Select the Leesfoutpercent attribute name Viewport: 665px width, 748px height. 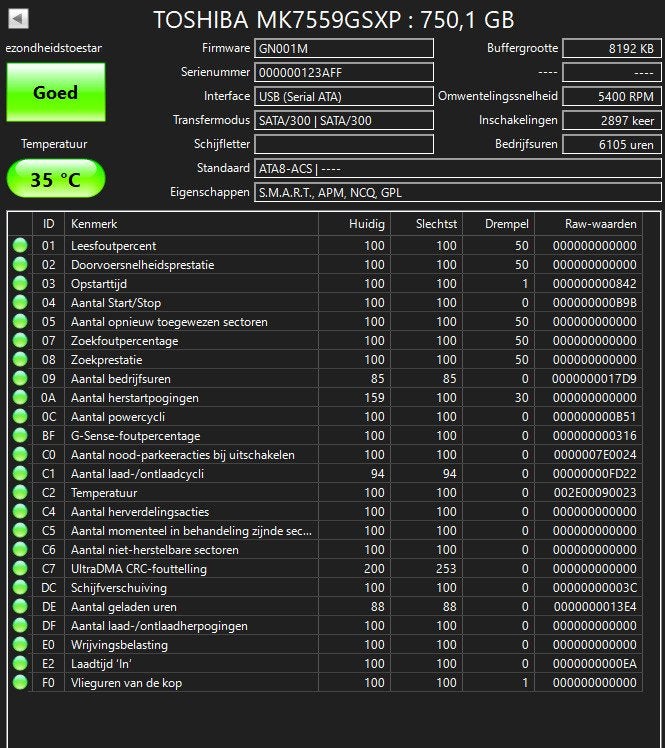coord(114,246)
